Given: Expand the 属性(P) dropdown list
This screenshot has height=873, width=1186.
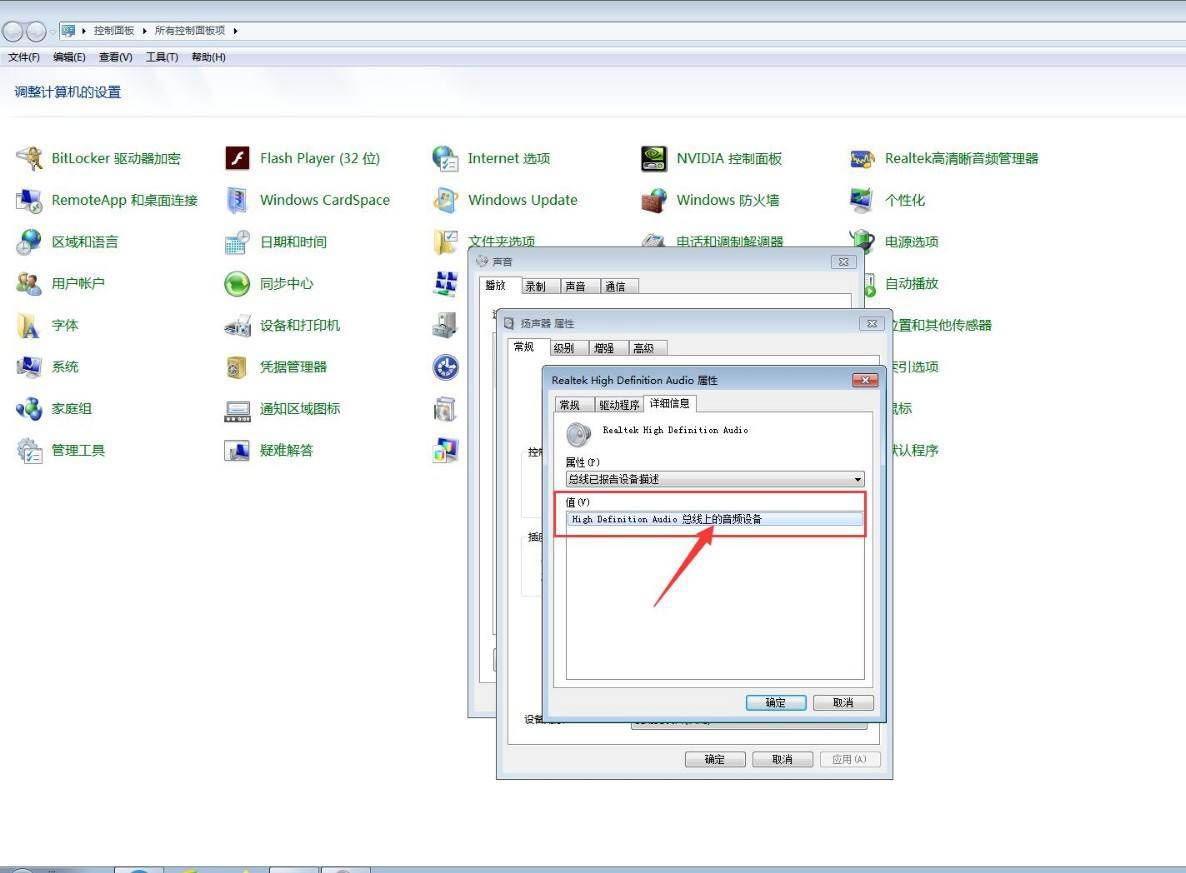Looking at the screenshot, I should pyautogui.click(x=857, y=480).
